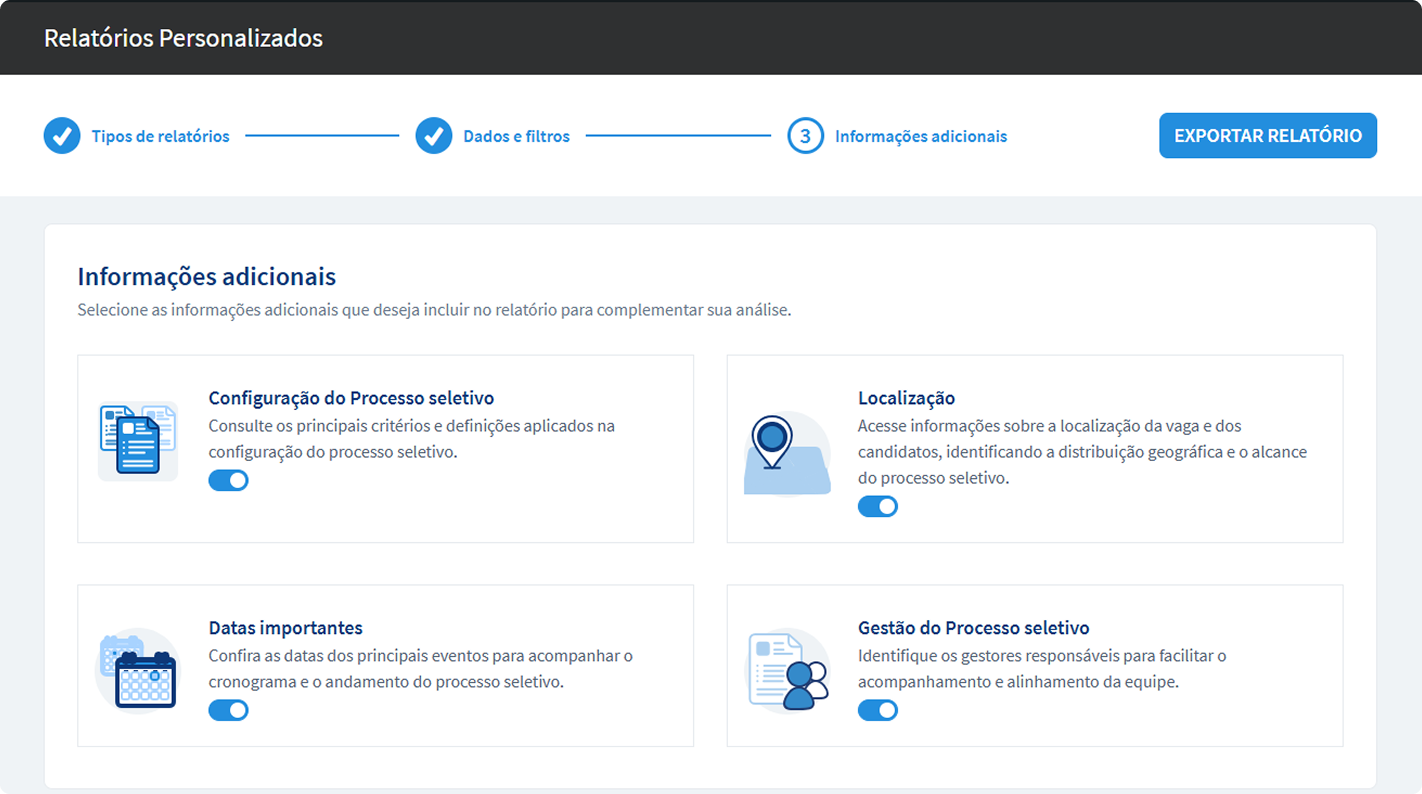The height and width of the screenshot is (794, 1422).
Task: Click the Relatórios Personalizados header title
Action: coord(183,38)
